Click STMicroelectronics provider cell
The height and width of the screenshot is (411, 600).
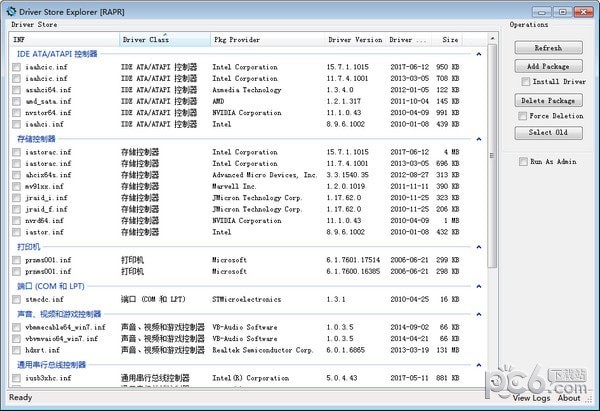point(247,299)
